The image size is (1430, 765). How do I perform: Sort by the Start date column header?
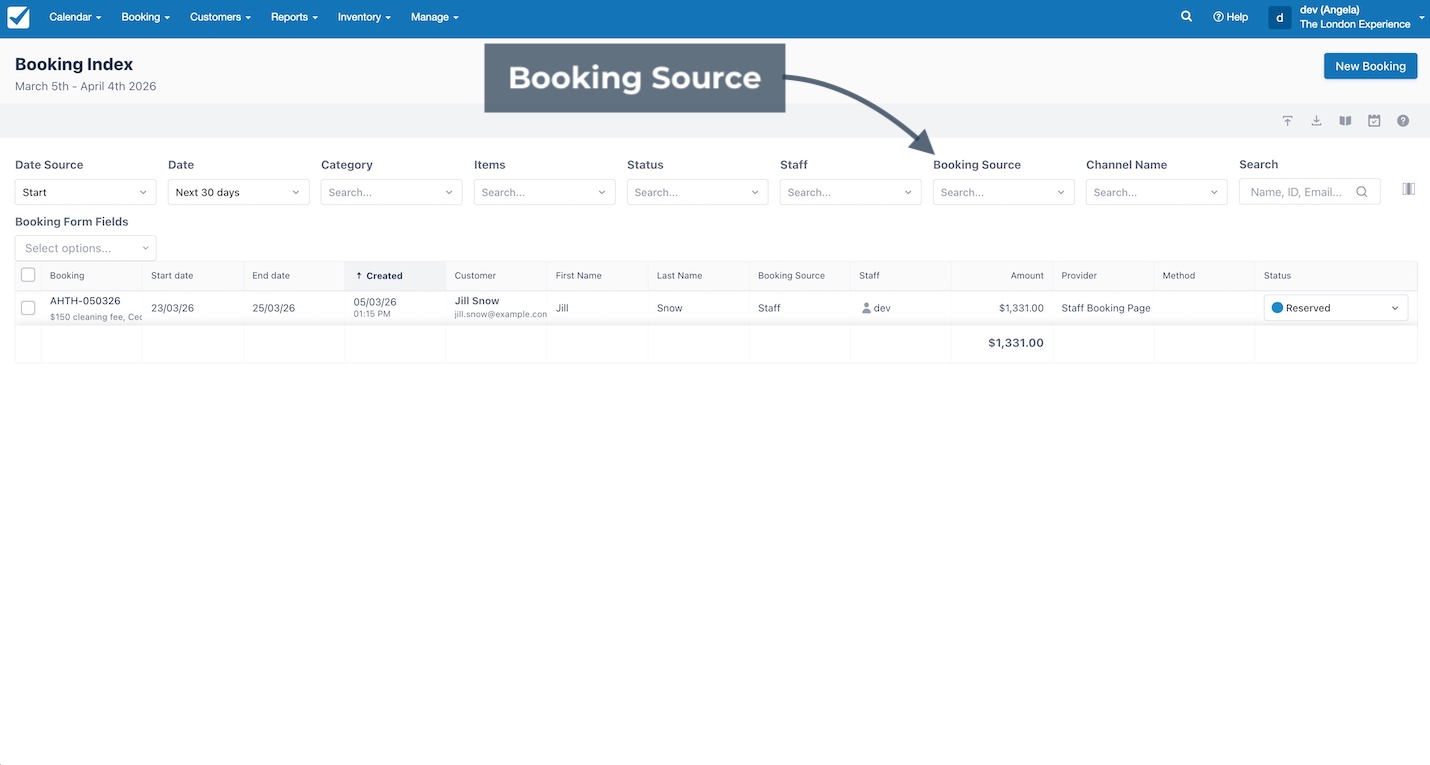coord(192,275)
